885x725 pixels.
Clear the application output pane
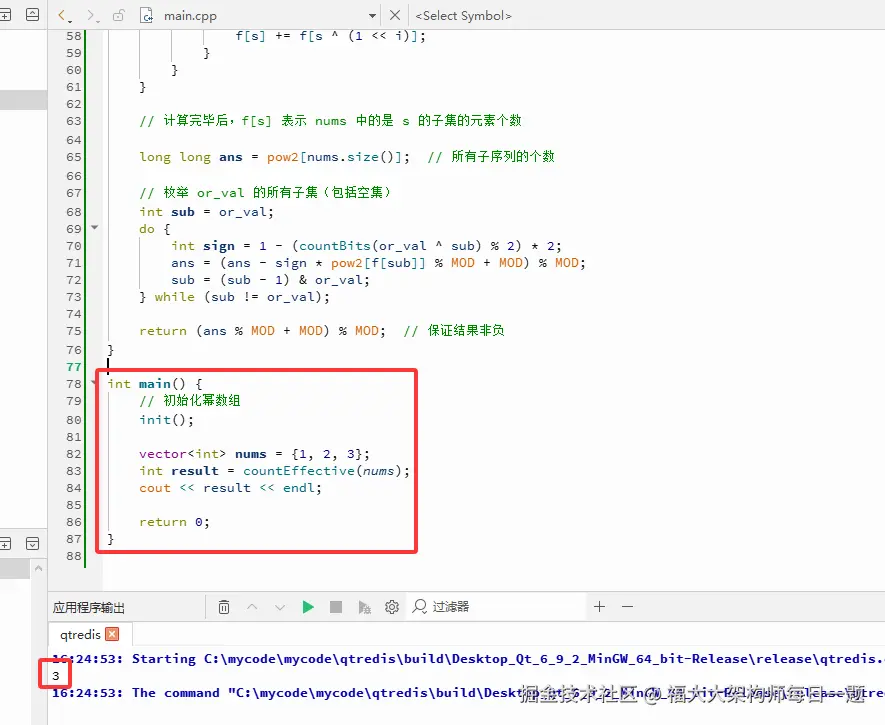[224, 607]
